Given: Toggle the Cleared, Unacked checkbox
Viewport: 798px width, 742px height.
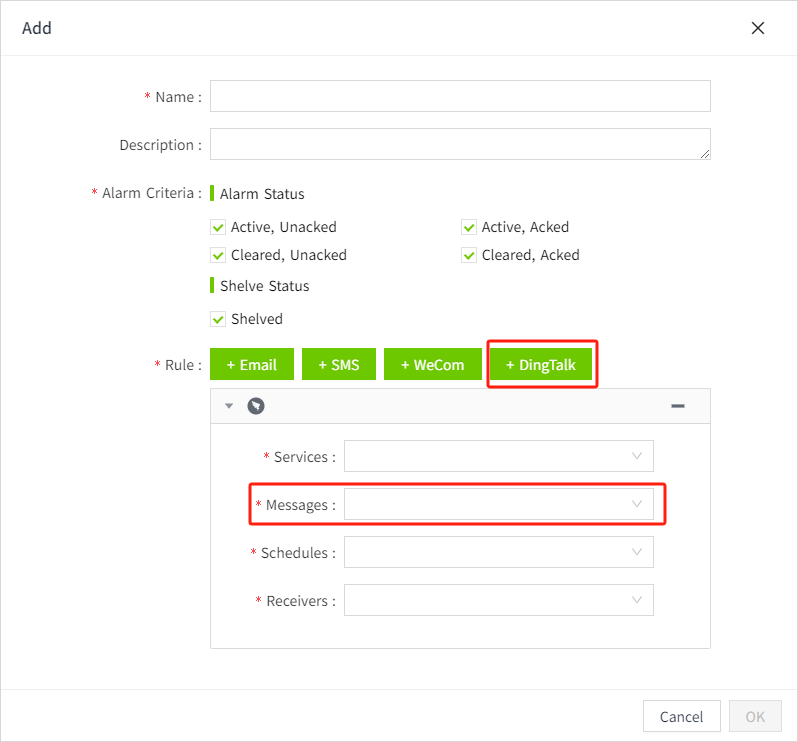Looking at the screenshot, I should point(218,255).
